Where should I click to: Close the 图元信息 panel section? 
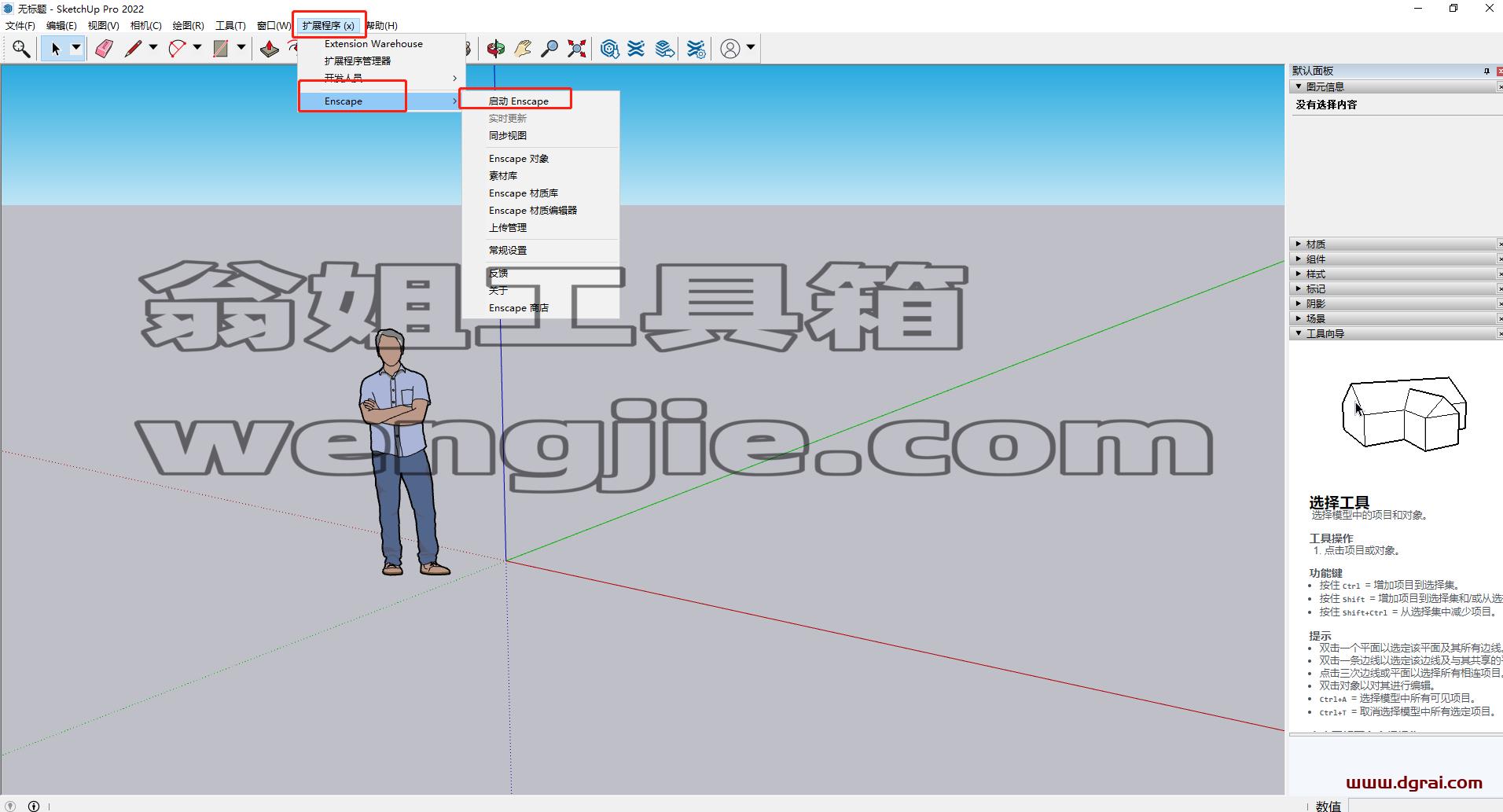click(1500, 86)
